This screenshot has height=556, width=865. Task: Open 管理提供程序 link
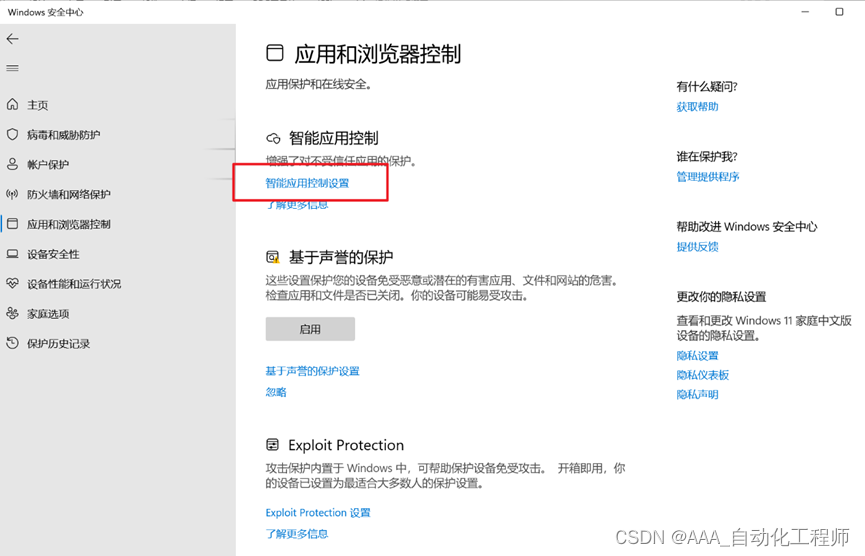click(708, 177)
